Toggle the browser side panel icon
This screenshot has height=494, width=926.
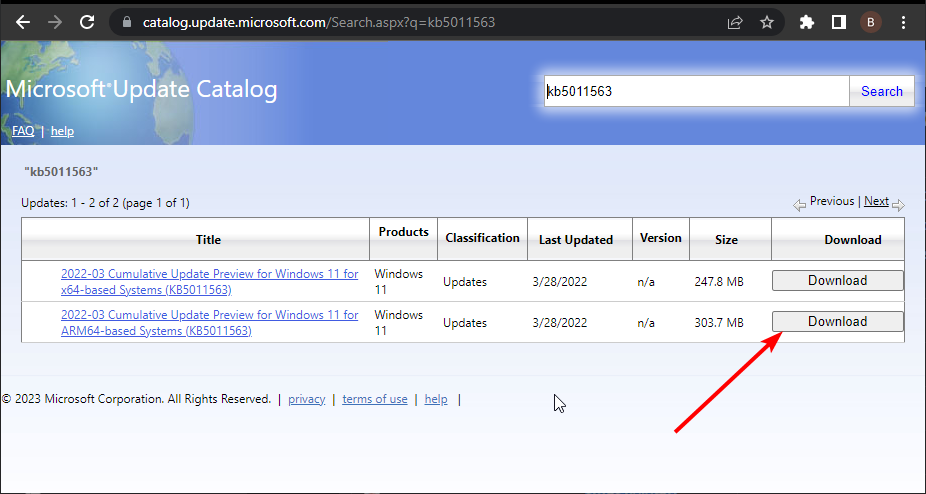pyautogui.click(x=839, y=22)
